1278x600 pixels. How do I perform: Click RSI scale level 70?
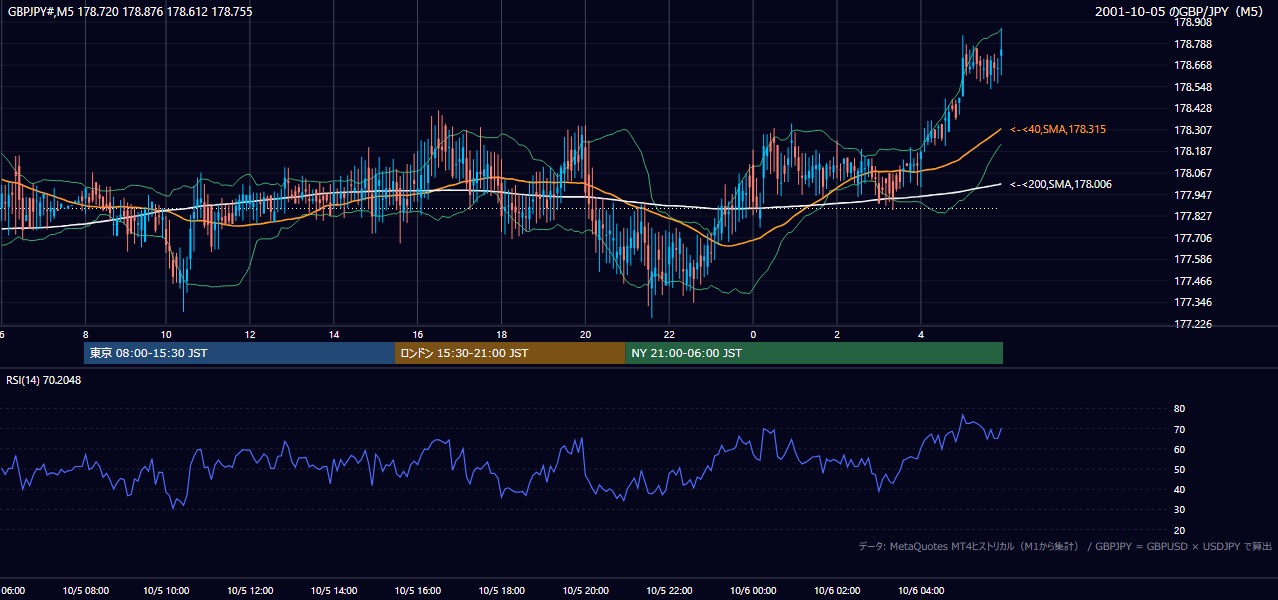1179,430
